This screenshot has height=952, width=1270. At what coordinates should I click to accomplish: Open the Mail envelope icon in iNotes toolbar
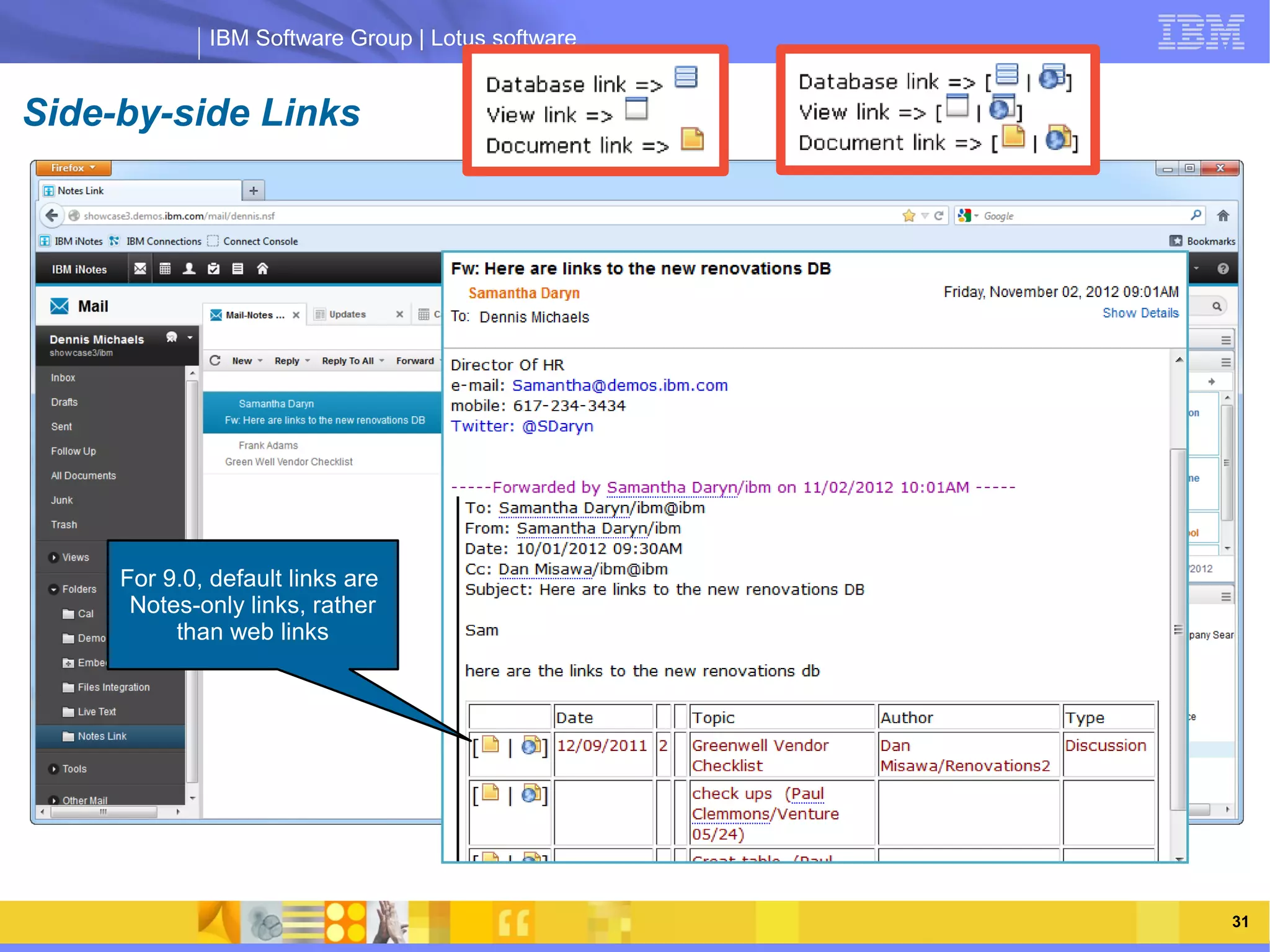140,269
